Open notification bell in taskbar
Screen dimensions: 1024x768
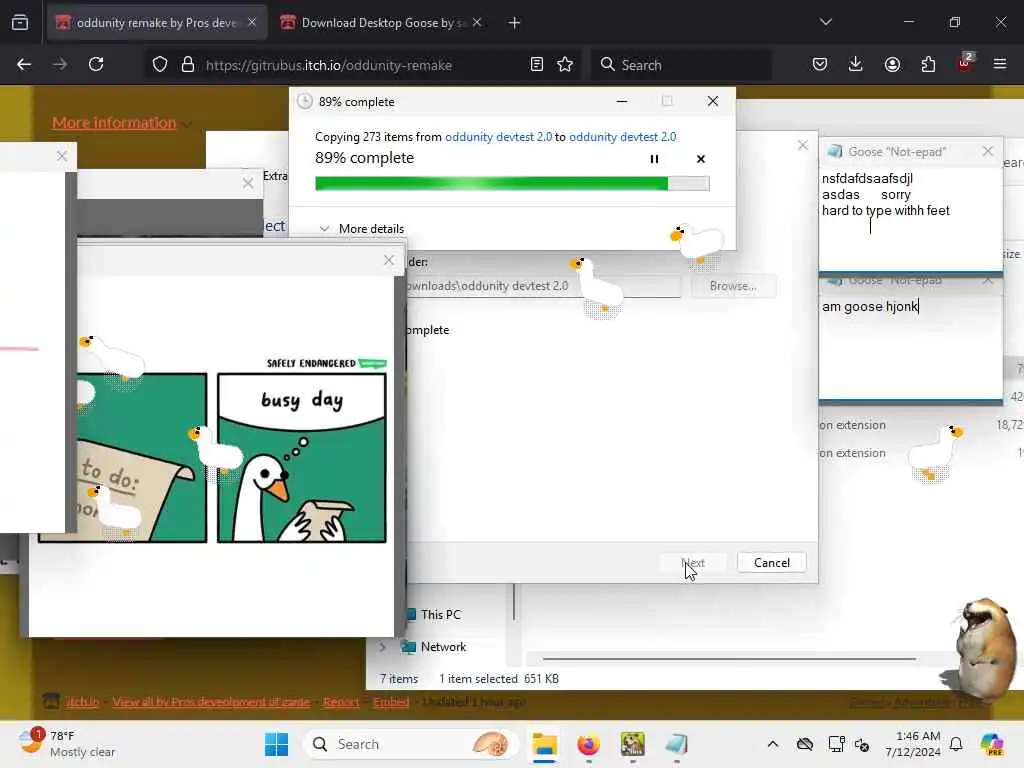[x=956, y=744]
